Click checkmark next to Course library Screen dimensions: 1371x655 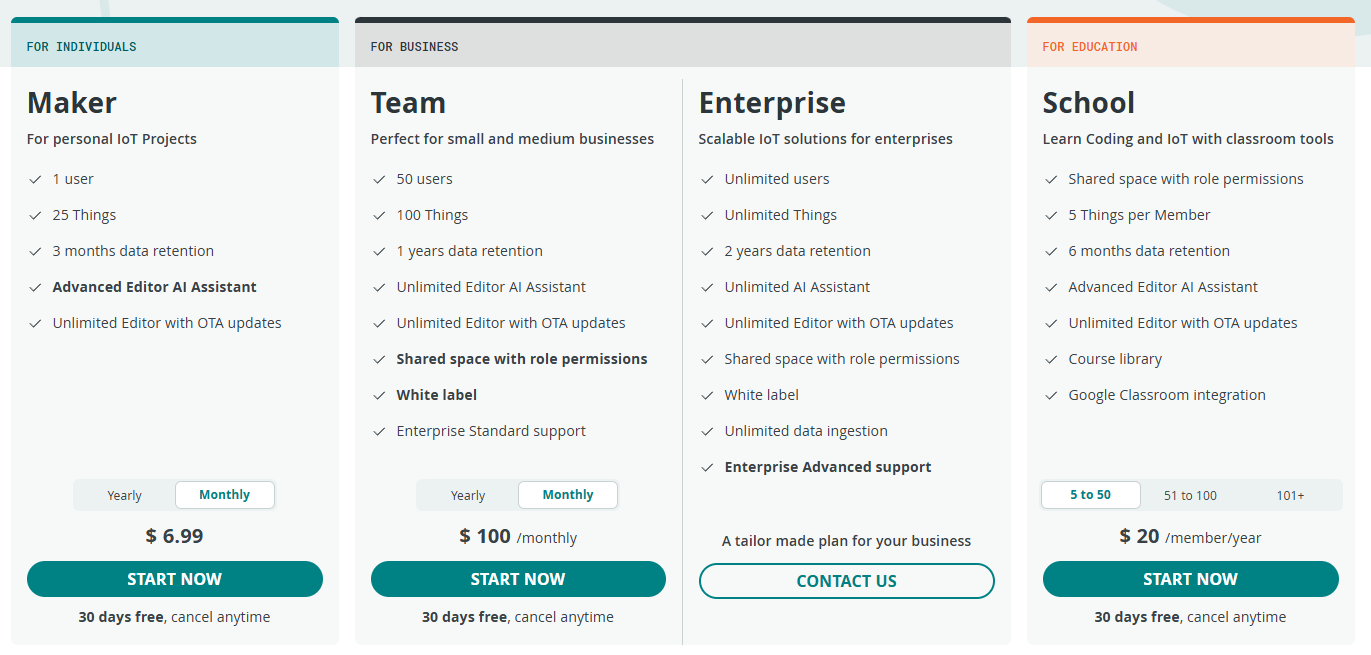1051,359
